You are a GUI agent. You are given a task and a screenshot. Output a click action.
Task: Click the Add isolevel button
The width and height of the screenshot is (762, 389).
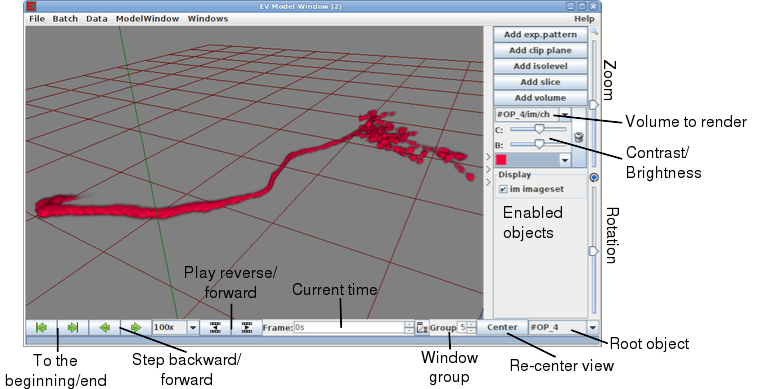coord(540,66)
